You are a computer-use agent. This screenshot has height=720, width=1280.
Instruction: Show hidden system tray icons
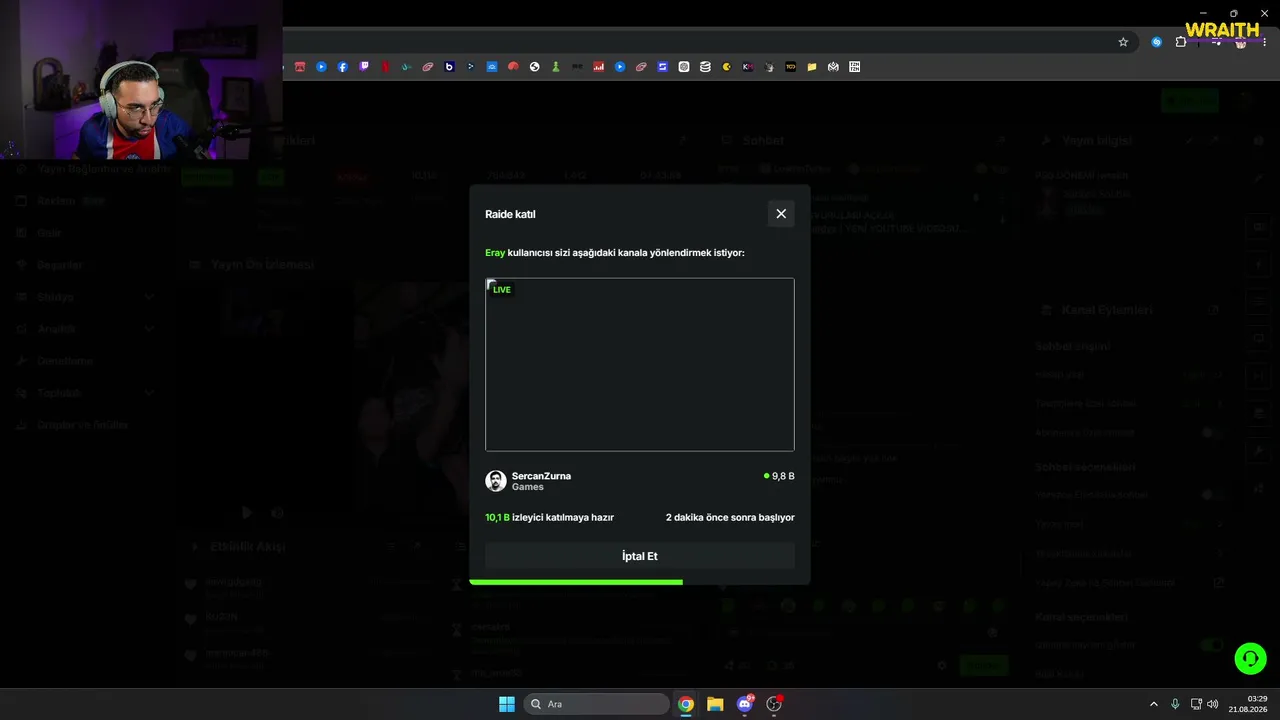(1153, 704)
